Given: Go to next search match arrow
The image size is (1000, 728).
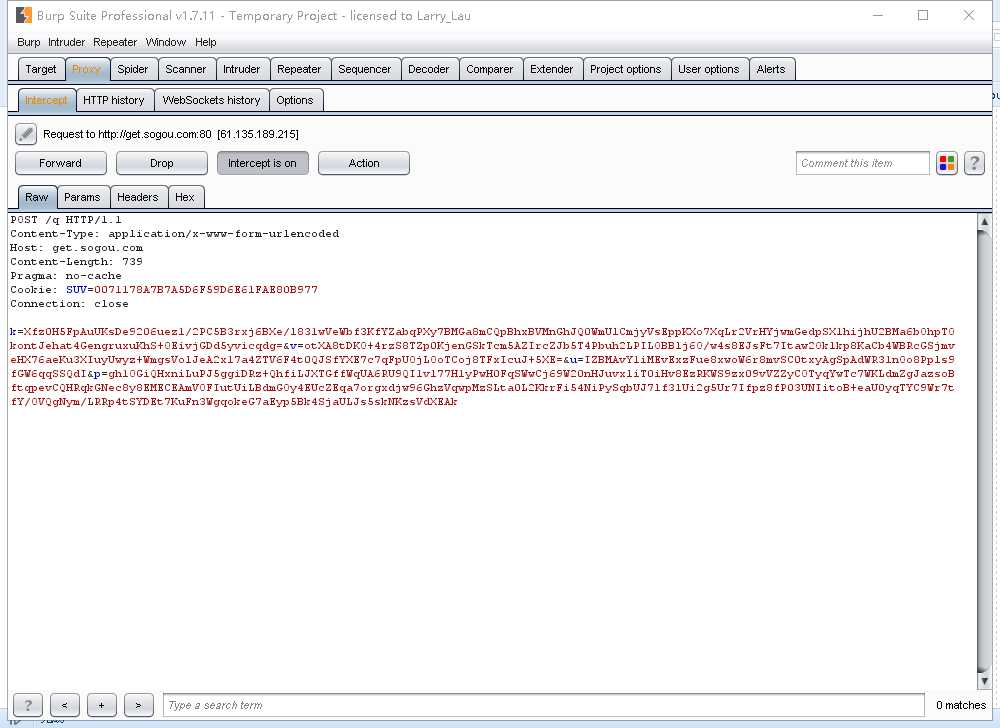Looking at the screenshot, I should pyautogui.click(x=138, y=705).
